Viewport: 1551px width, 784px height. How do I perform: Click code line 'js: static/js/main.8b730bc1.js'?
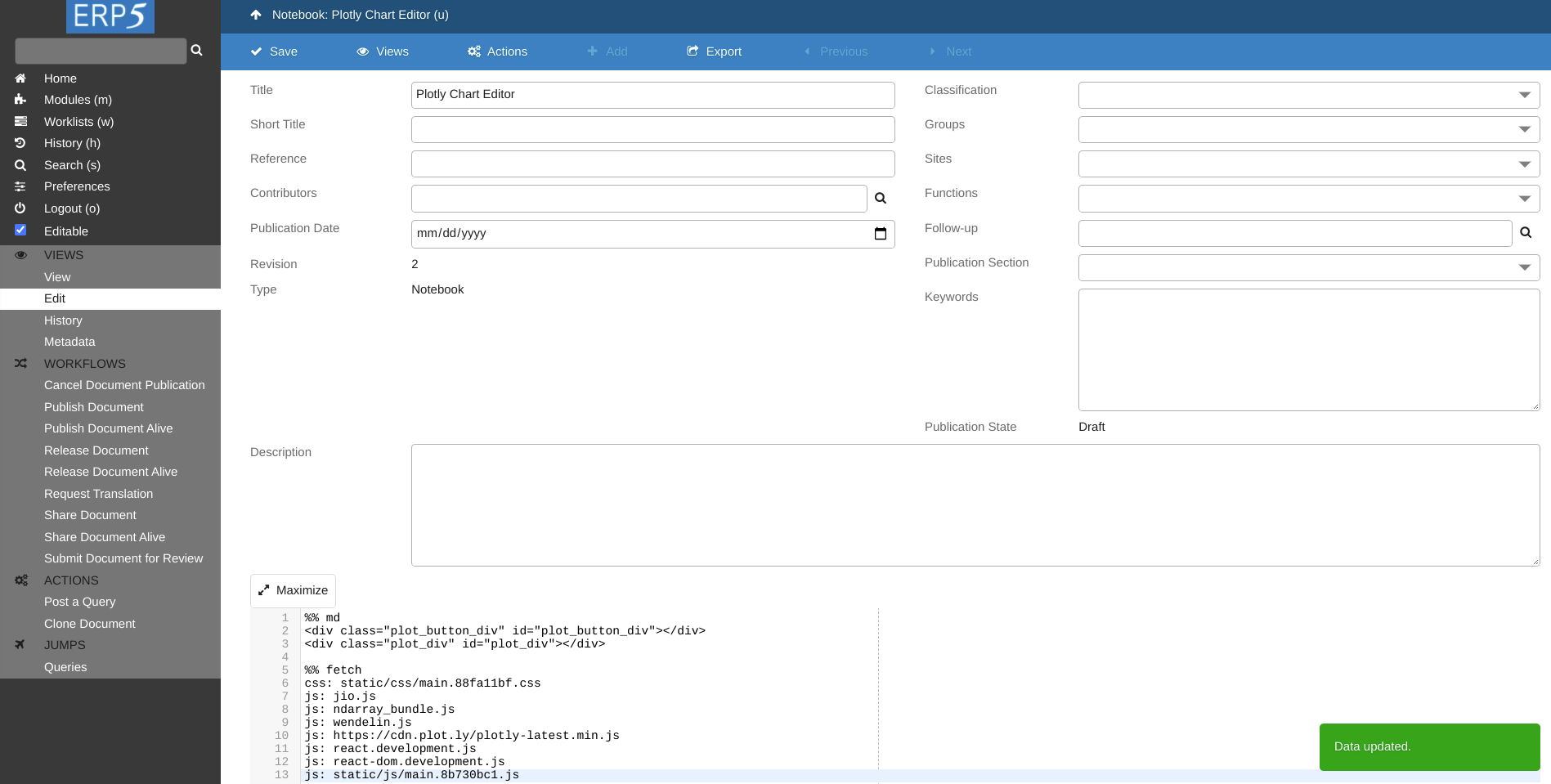coord(412,774)
